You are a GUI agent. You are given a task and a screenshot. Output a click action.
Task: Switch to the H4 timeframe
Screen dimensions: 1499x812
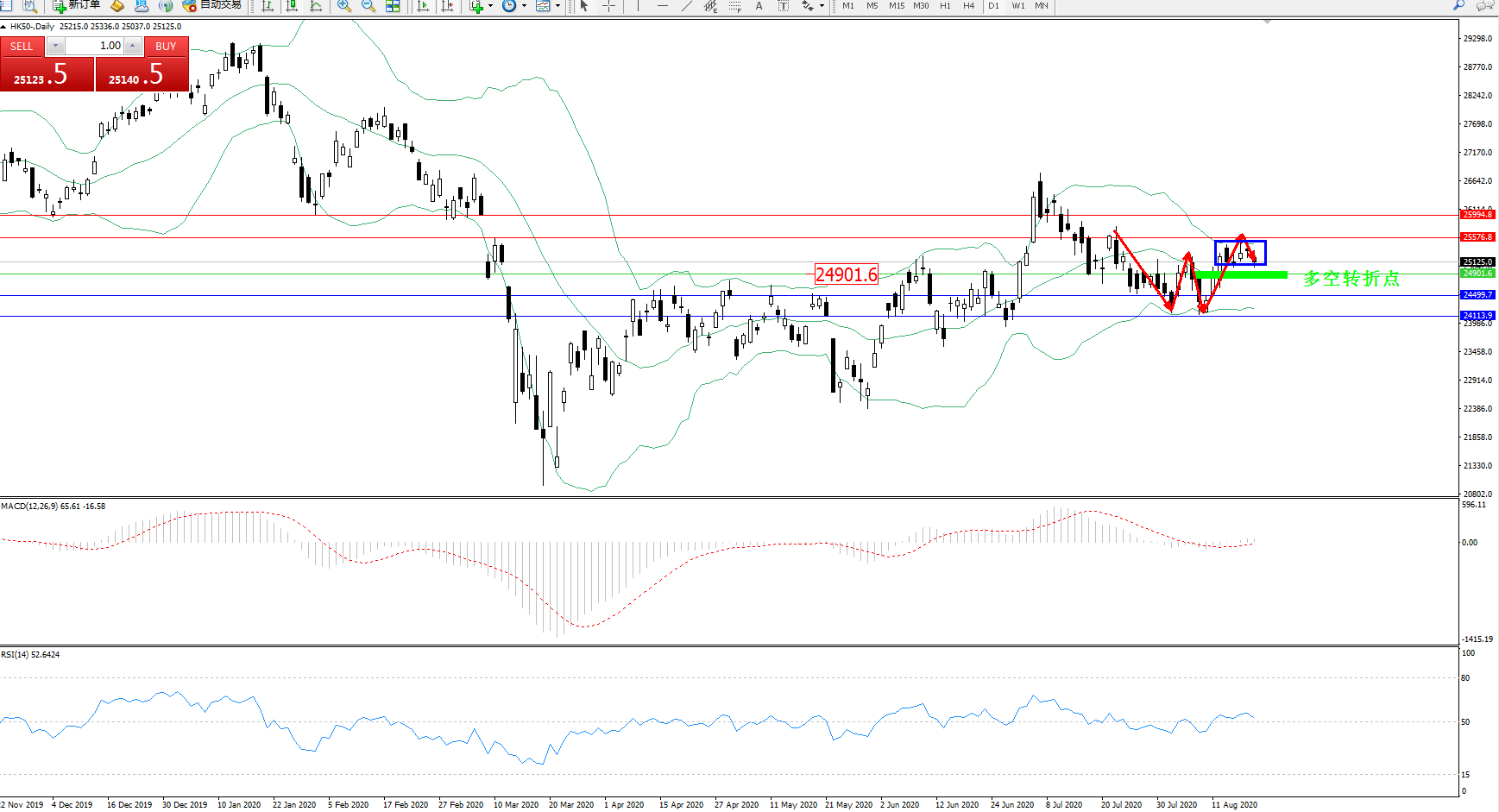tap(969, 6)
